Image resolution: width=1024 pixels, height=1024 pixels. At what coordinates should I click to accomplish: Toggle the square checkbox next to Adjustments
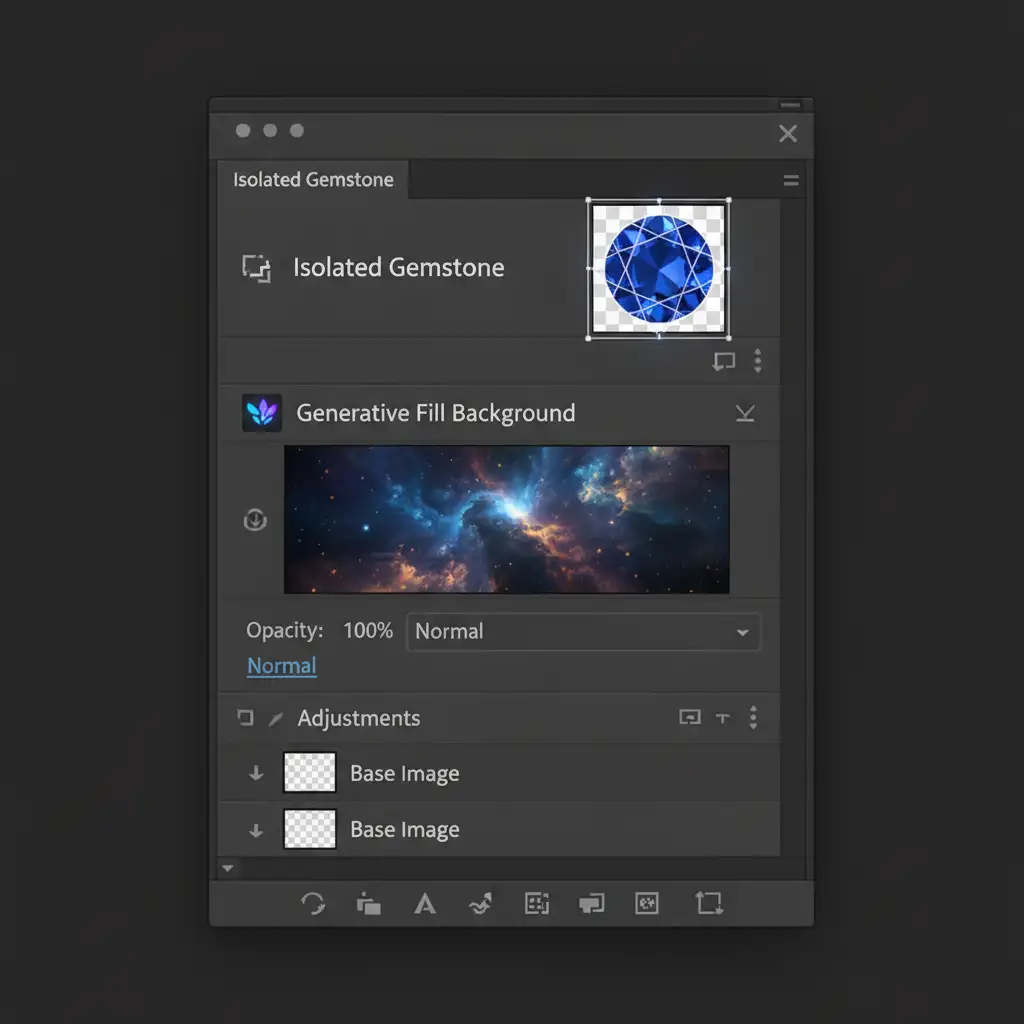(246, 718)
